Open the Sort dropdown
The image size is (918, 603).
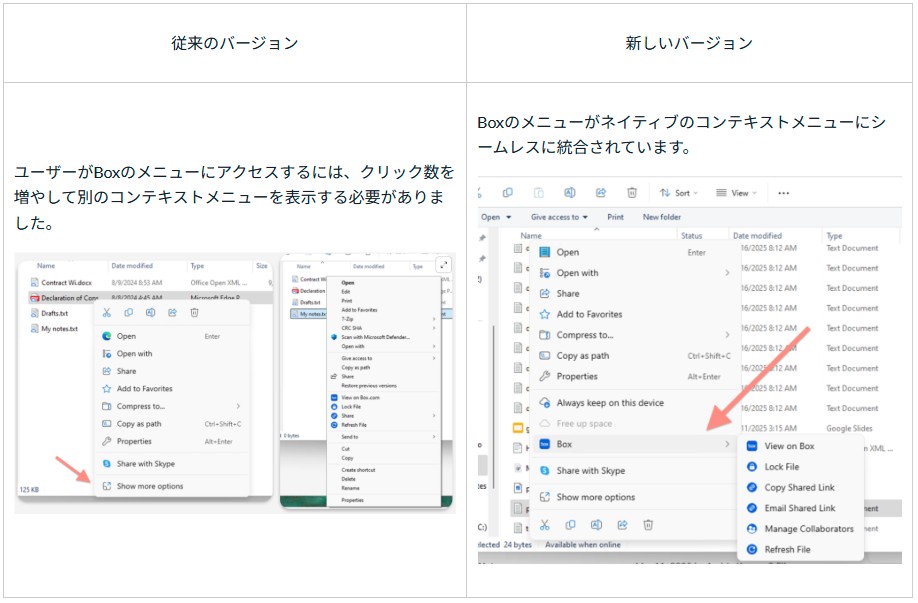coord(679,192)
